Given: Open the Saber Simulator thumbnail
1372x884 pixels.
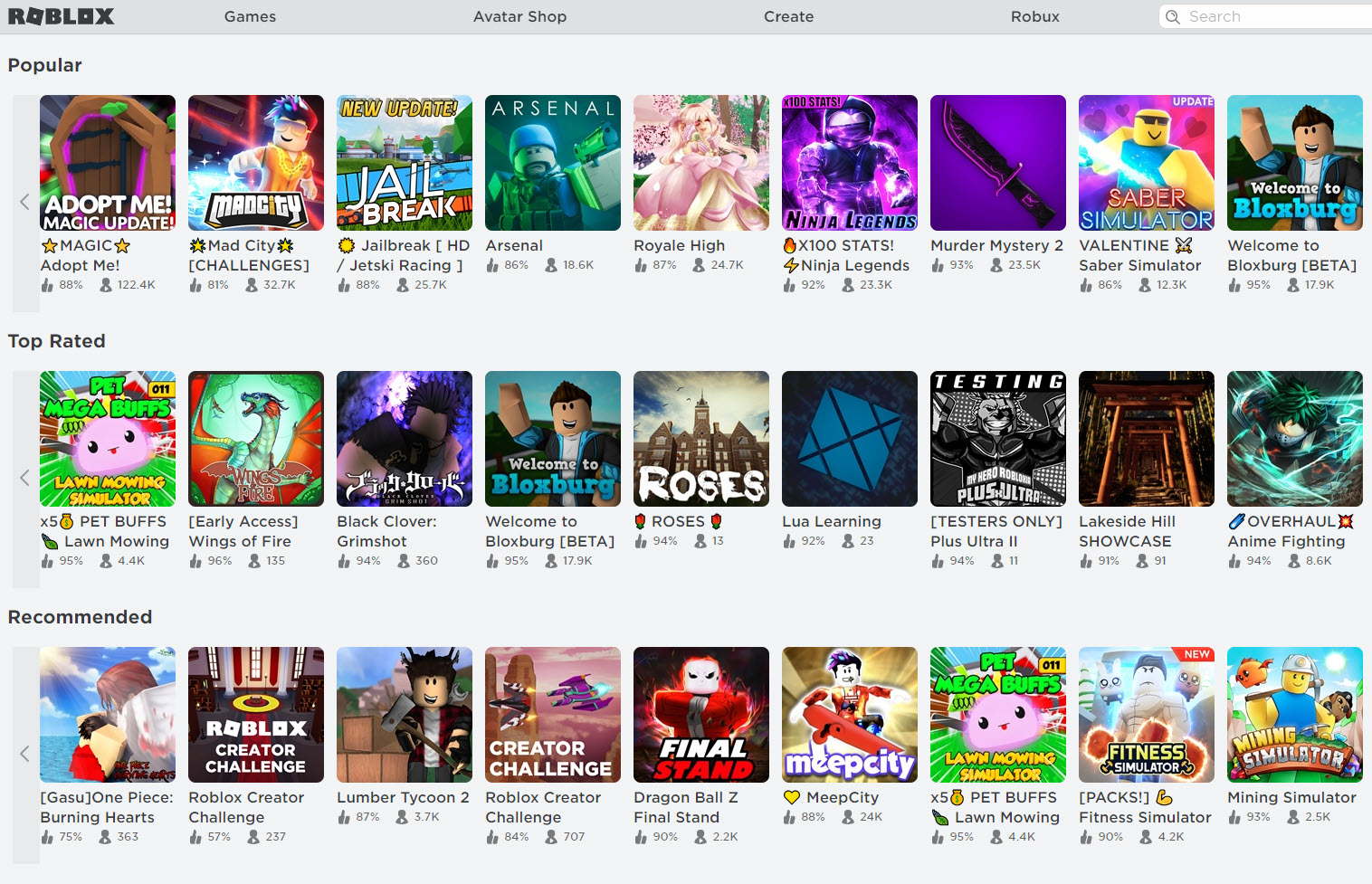Looking at the screenshot, I should [x=1147, y=163].
